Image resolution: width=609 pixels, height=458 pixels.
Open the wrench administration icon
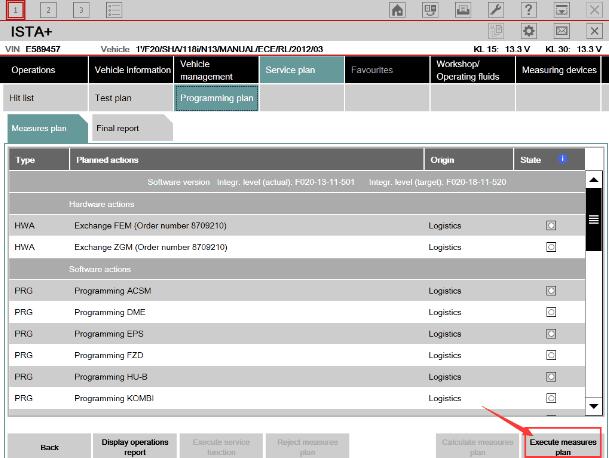tap(496, 10)
